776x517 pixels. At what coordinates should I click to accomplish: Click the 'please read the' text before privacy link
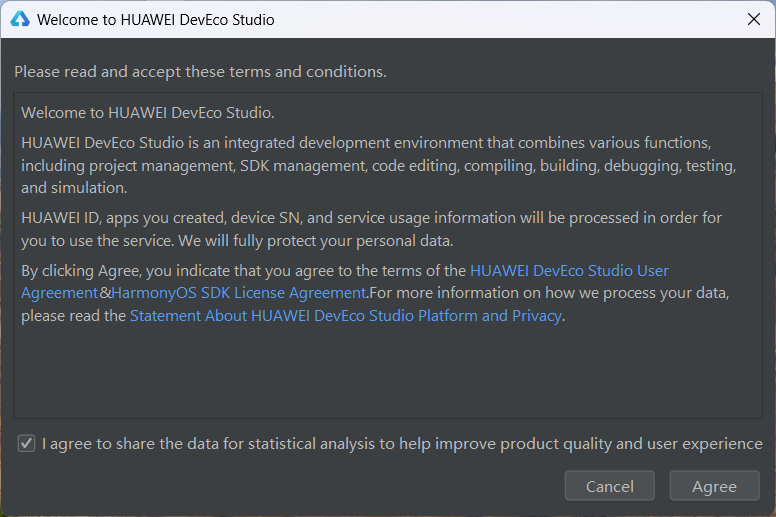(x=73, y=316)
